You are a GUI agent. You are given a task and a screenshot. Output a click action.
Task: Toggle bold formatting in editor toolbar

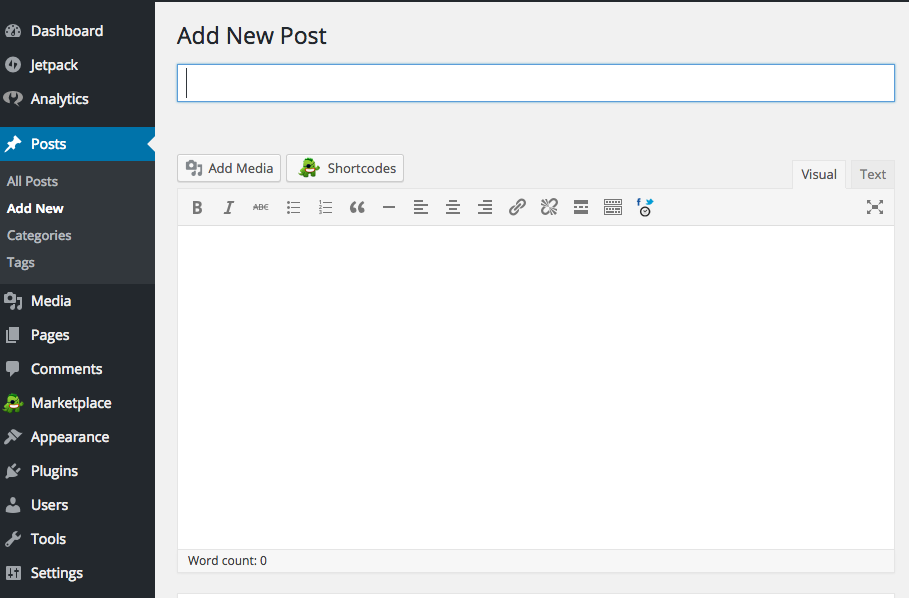(197, 207)
